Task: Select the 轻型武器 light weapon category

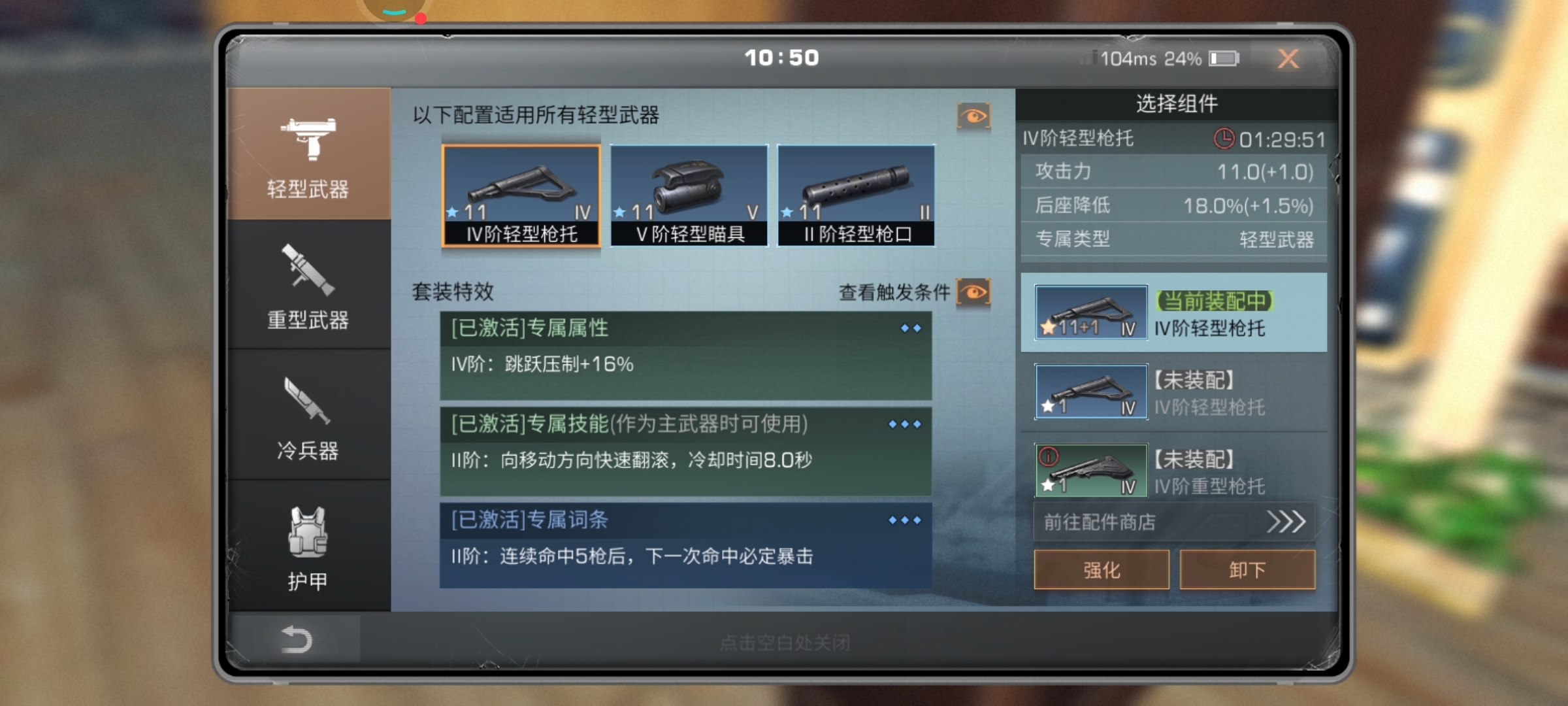Action: [x=309, y=154]
